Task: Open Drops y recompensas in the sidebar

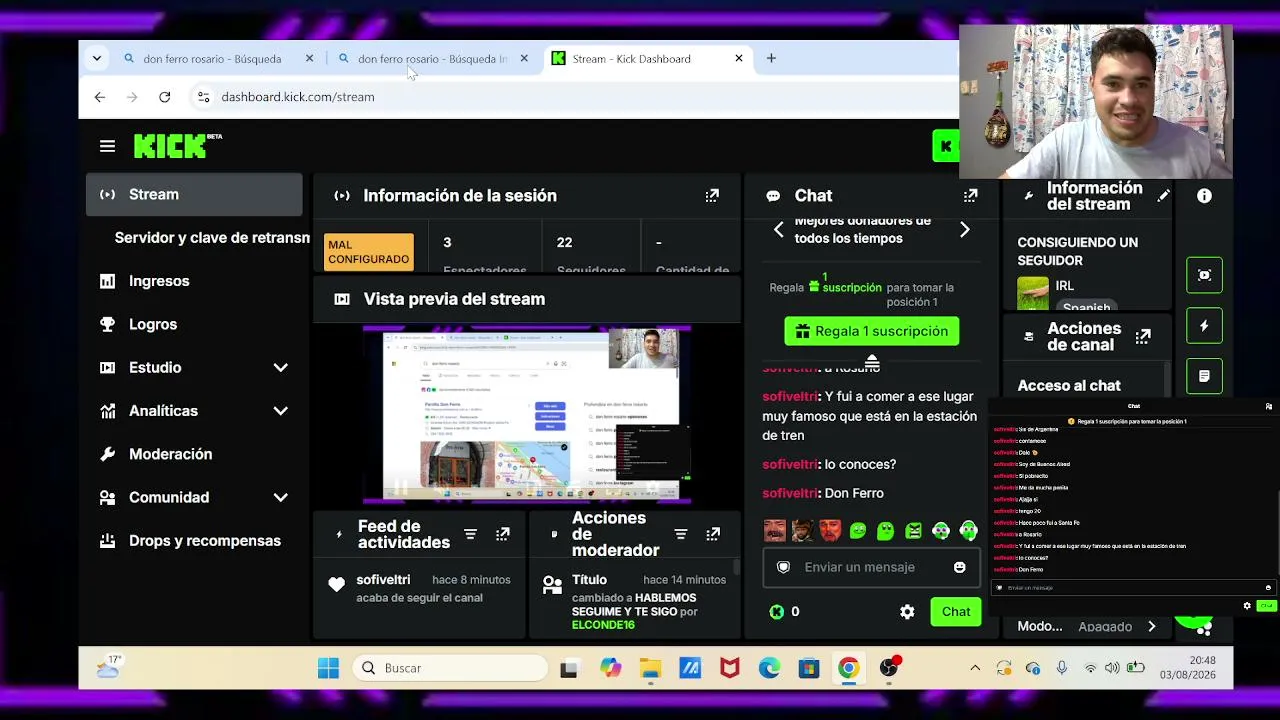Action: [194, 541]
